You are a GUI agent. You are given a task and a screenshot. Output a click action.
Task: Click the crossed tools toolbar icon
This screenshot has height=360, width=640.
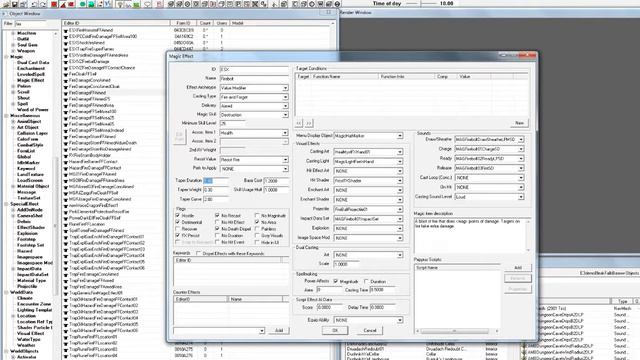(x=255, y=4)
